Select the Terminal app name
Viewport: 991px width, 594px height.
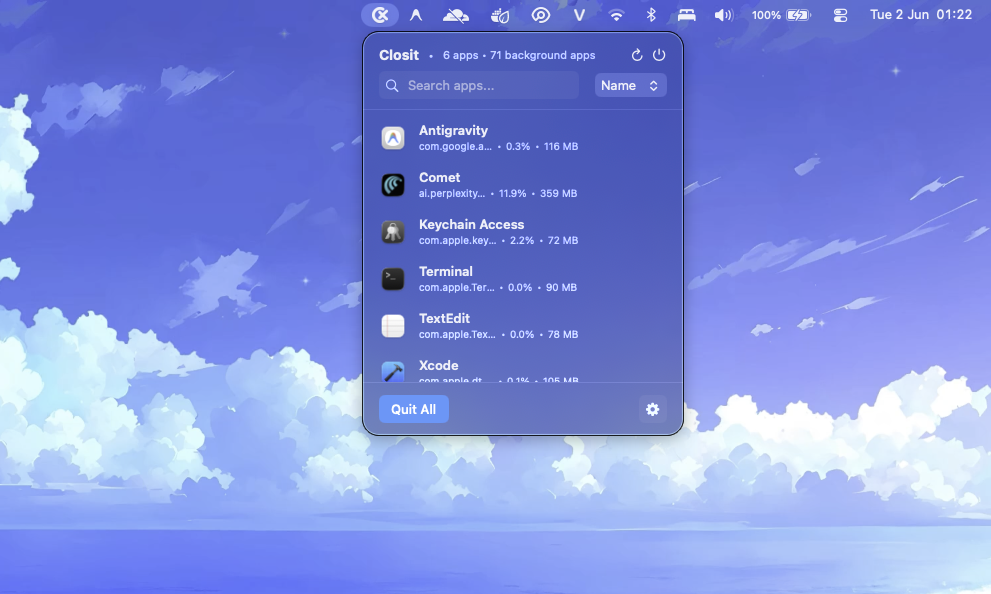pos(446,271)
